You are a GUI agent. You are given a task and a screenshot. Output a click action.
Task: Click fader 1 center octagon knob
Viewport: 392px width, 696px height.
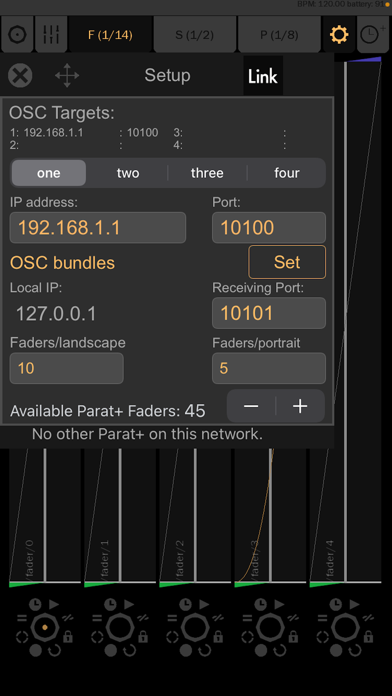(x=120, y=627)
